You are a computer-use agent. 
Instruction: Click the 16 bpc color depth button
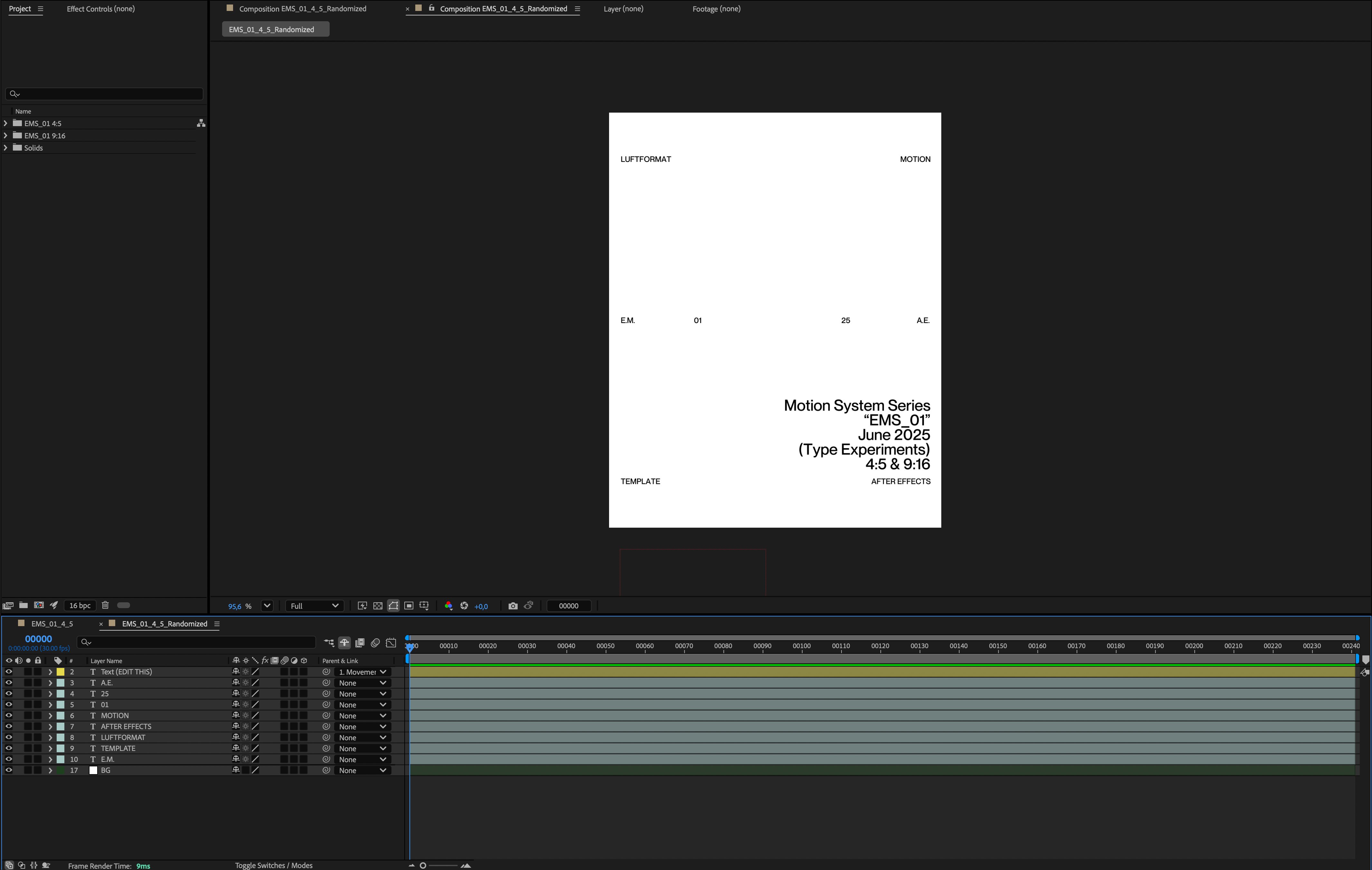(x=80, y=605)
